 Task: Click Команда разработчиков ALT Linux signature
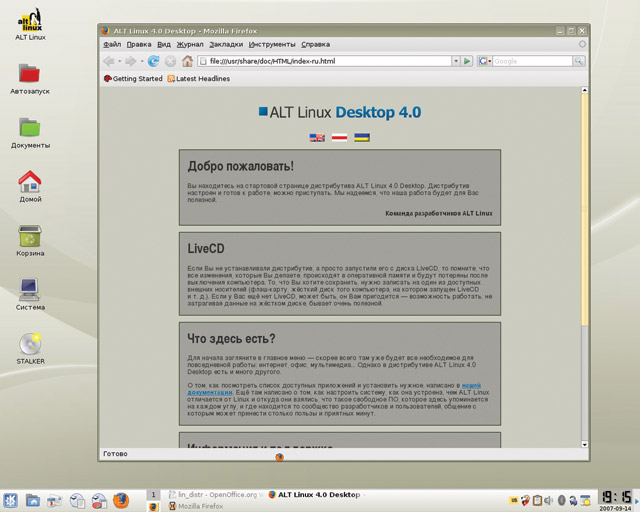[x=439, y=213]
